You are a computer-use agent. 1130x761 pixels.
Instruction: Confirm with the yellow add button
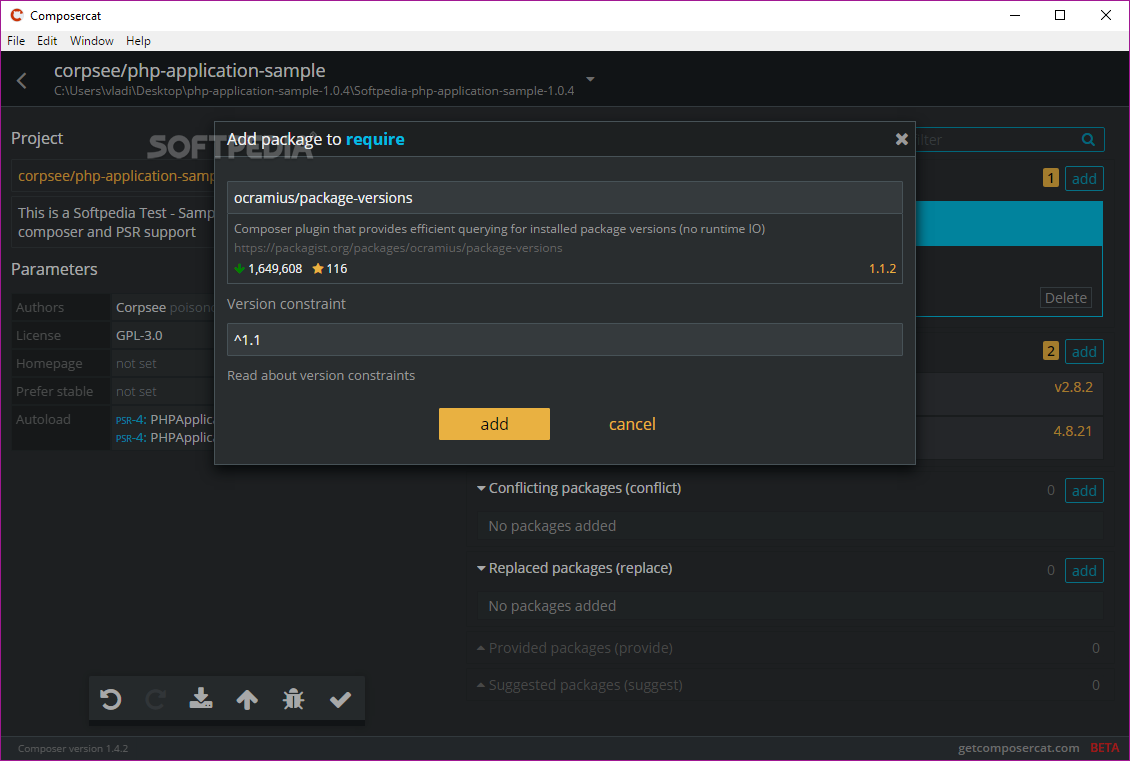point(494,424)
